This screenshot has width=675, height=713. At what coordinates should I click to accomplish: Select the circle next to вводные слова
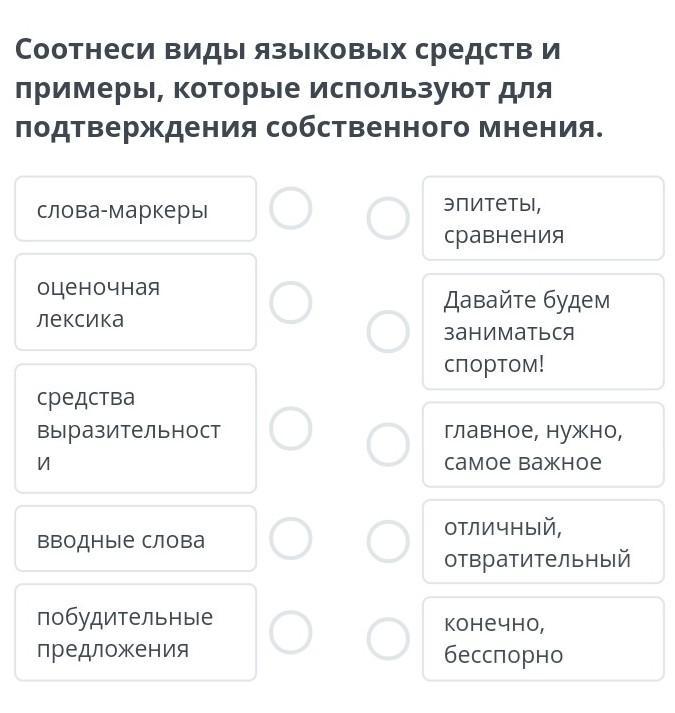pos(291,539)
